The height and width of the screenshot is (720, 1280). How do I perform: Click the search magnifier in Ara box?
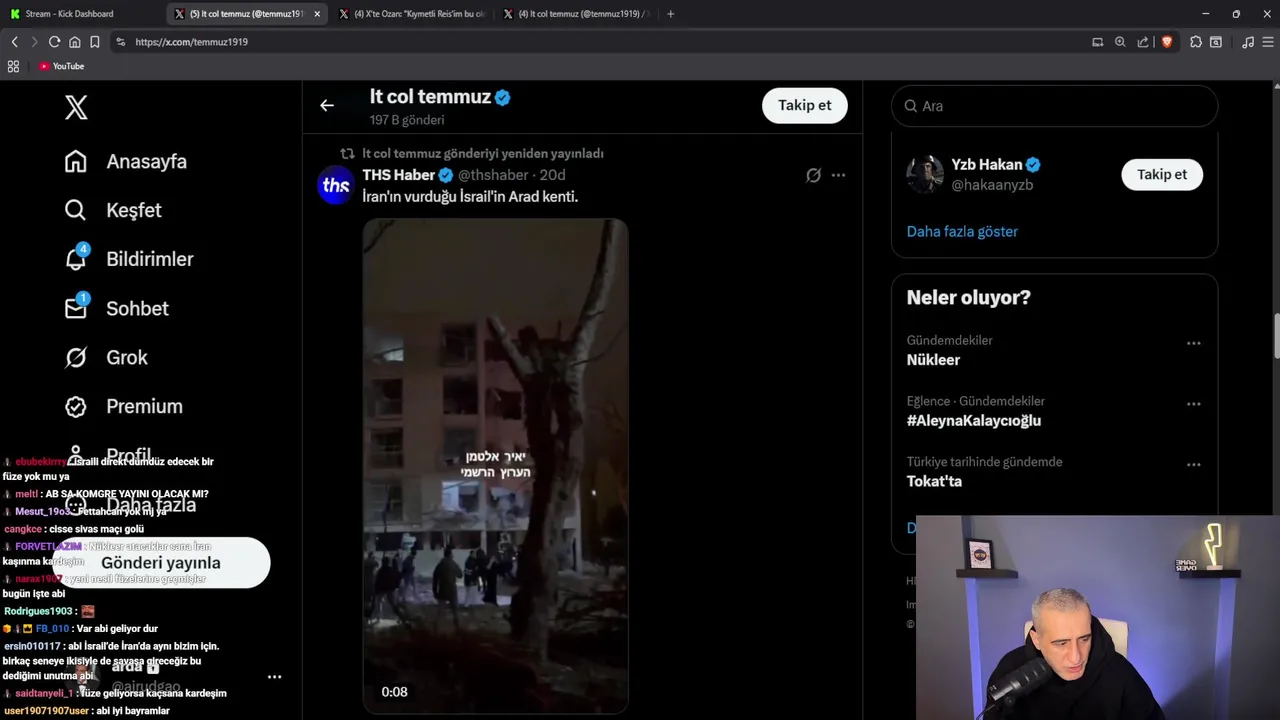coord(911,106)
